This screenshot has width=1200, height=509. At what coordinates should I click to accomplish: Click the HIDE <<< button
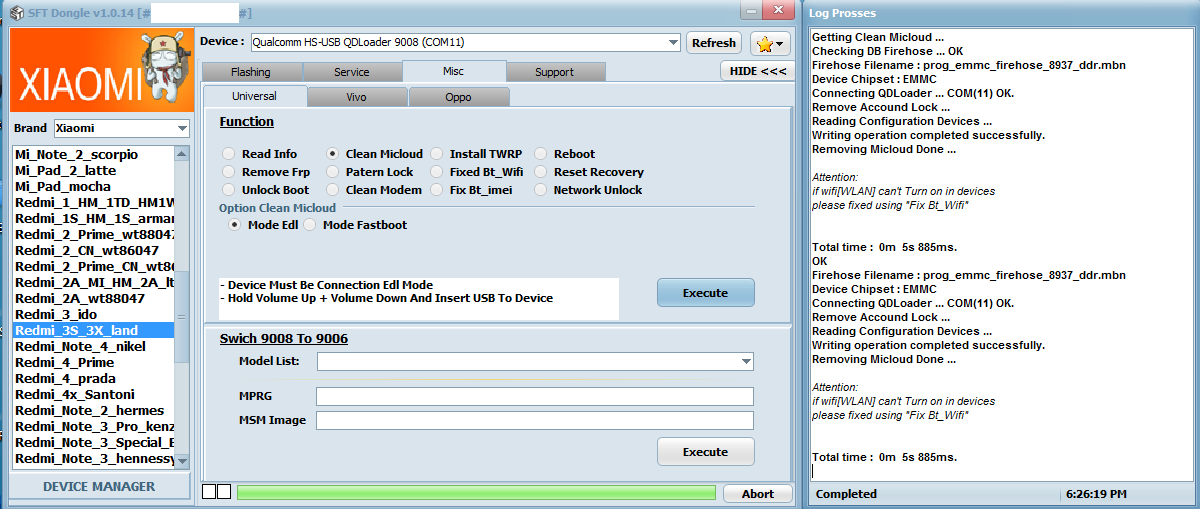pyautogui.click(x=757, y=71)
